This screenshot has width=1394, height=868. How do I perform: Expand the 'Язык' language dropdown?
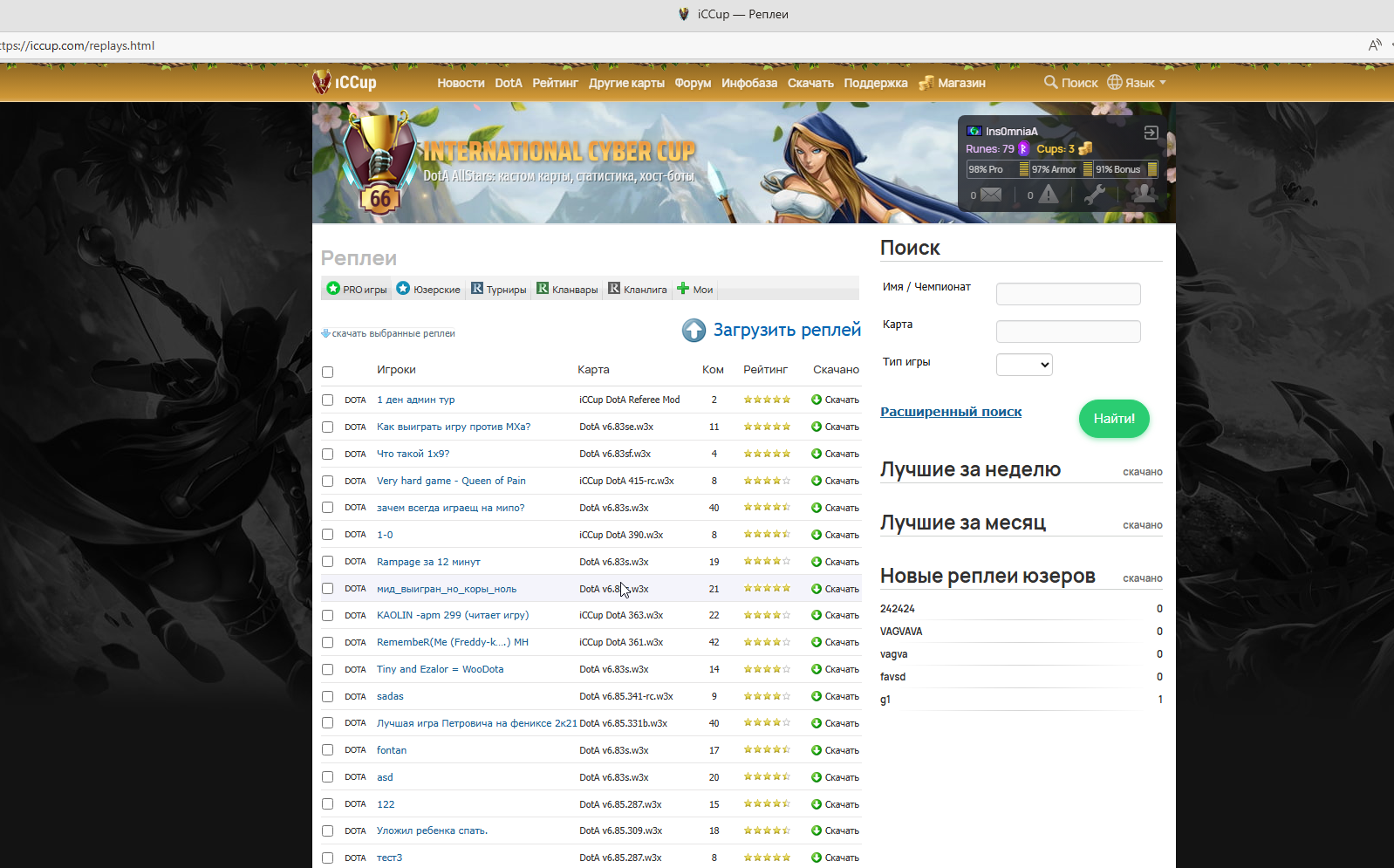pos(1137,83)
